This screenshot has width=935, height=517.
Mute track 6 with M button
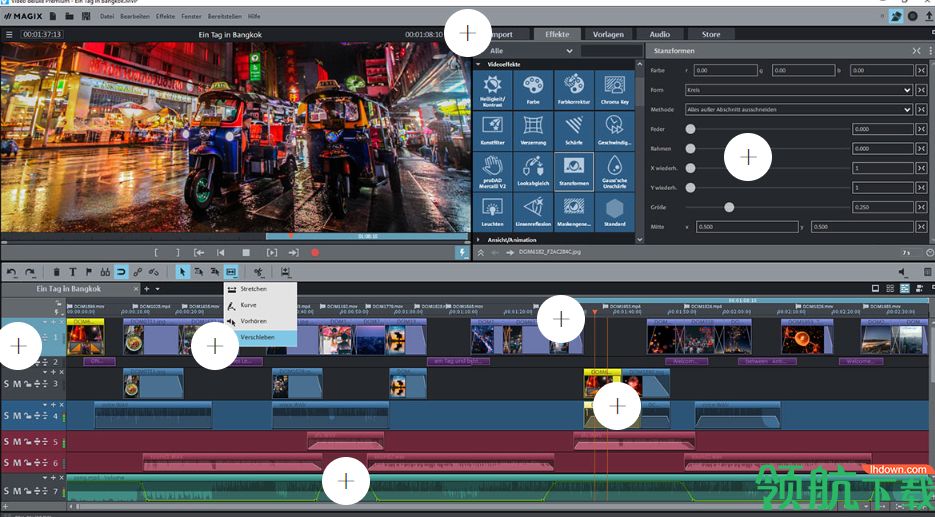[x=17, y=463]
